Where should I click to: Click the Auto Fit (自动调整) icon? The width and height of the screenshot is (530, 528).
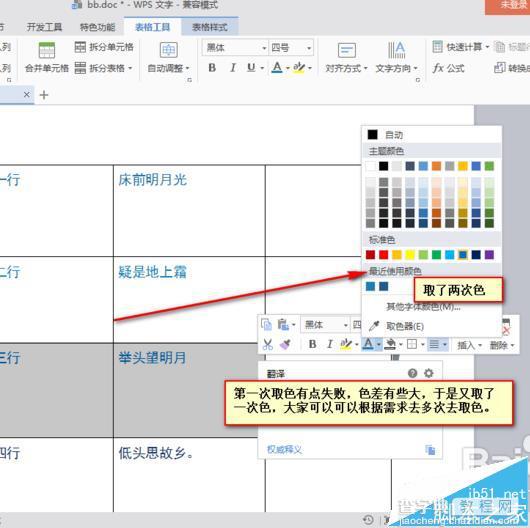point(168,50)
